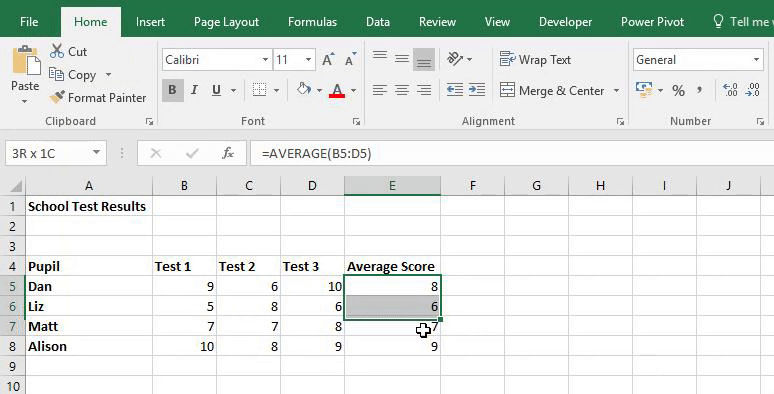Toggle Wrap Text for selected cells

[x=535, y=60]
